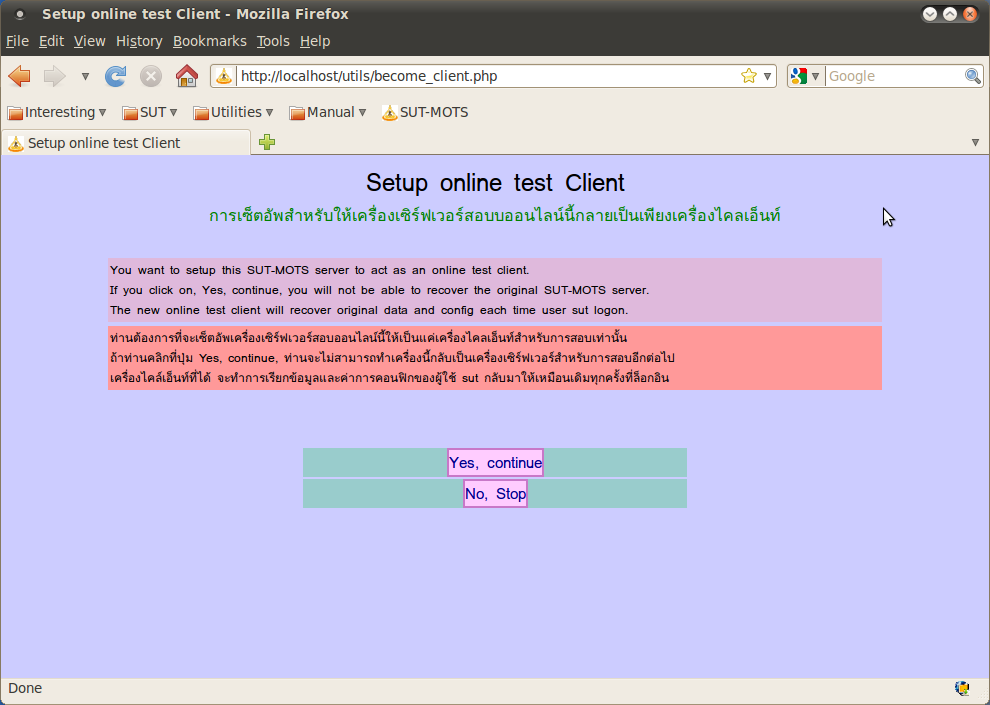Expand the Utilities bookmarks folder
This screenshot has height=705, width=990.
coord(234,112)
